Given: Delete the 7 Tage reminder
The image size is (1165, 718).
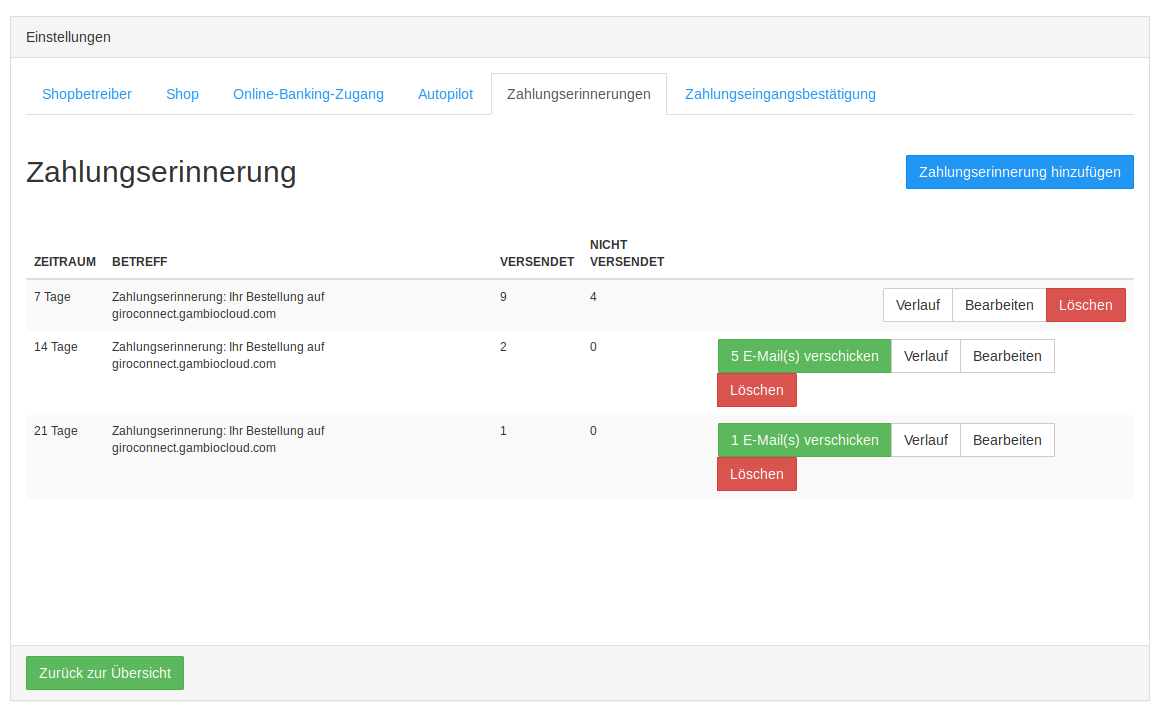Looking at the screenshot, I should point(1085,305).
